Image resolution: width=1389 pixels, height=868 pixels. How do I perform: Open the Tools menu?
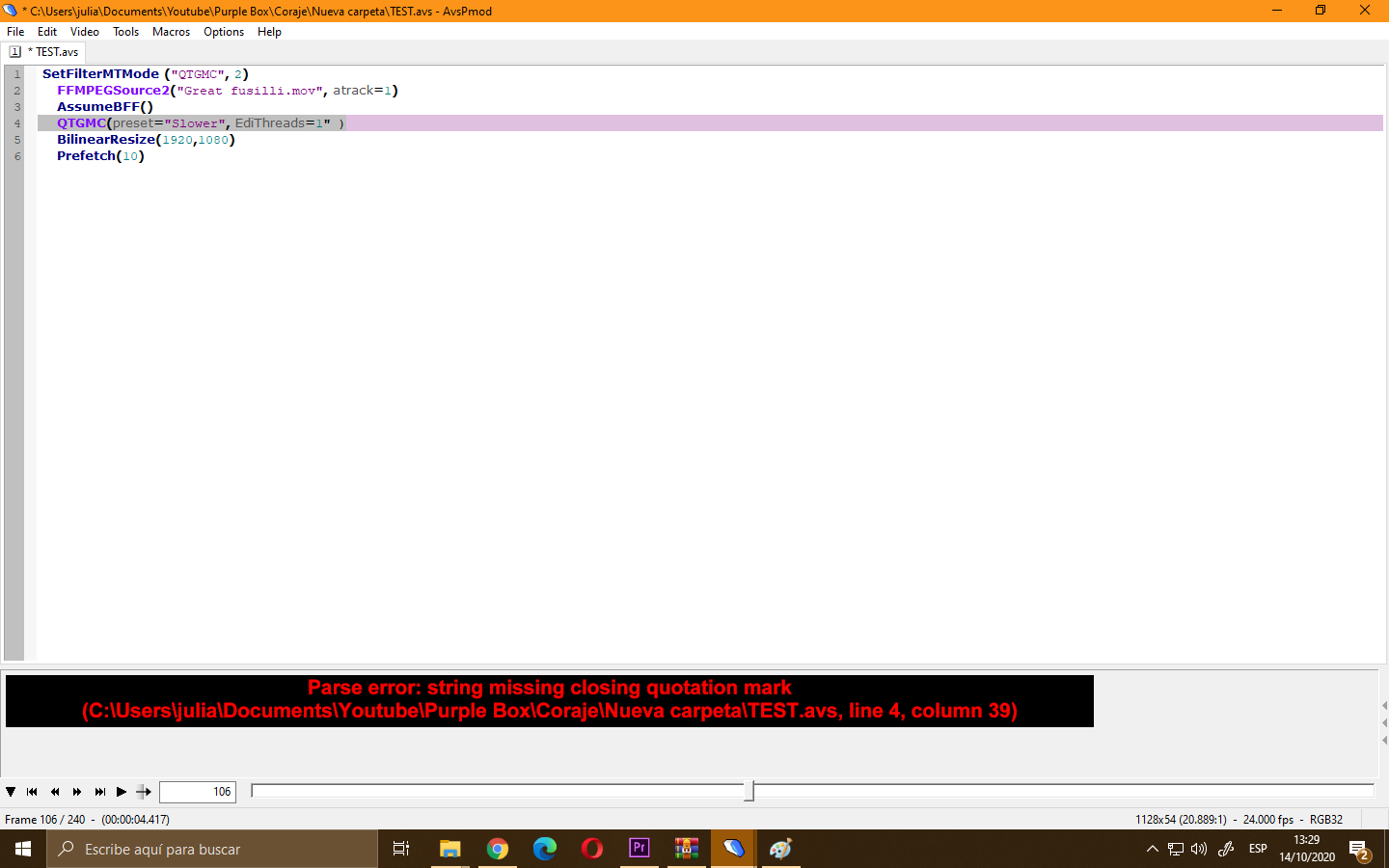click(x=126, y=32)
